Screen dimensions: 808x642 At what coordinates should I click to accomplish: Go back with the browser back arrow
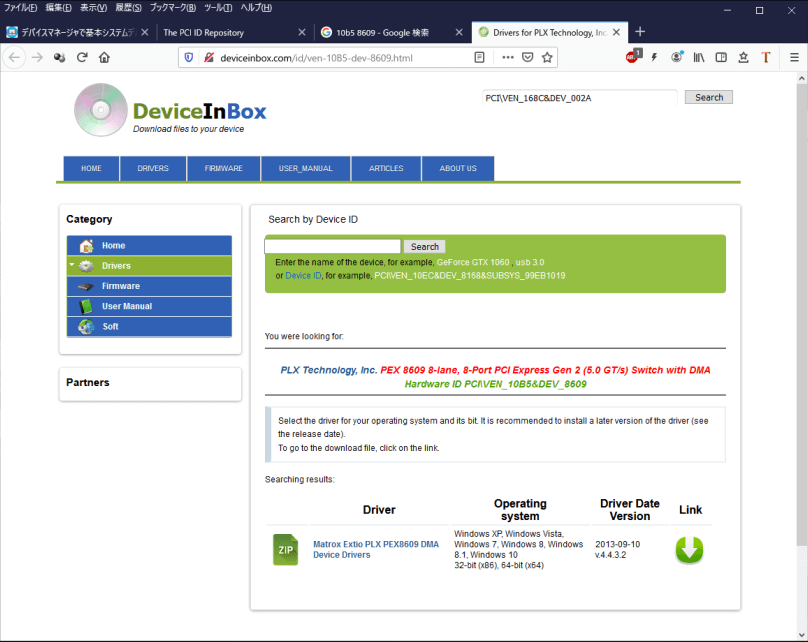click(14, 58)
